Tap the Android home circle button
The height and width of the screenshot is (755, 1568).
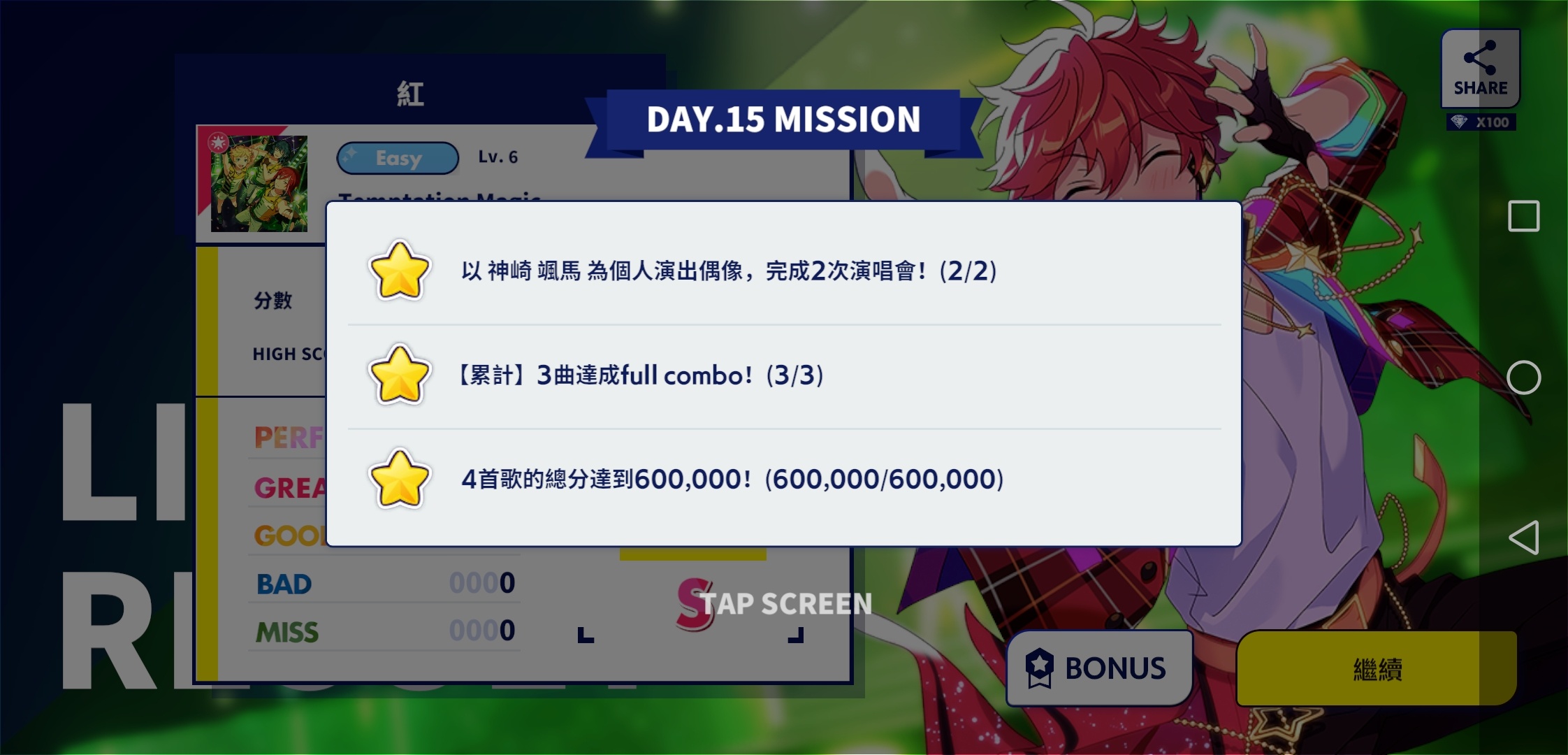(1524, 378)
